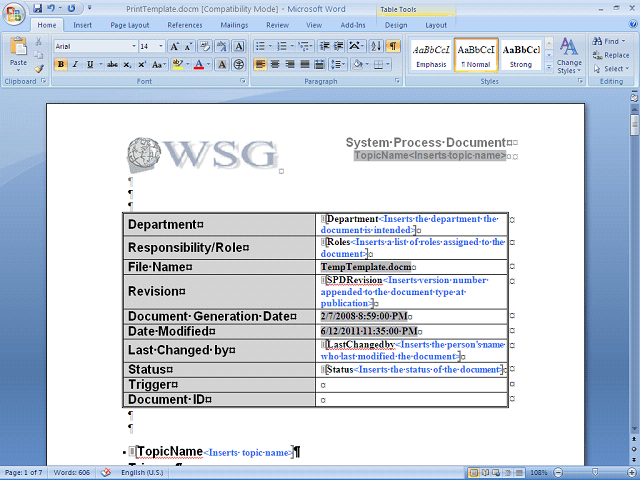Zoom out with the minus button
Screen dimensions: 640x480
[558, 473]
